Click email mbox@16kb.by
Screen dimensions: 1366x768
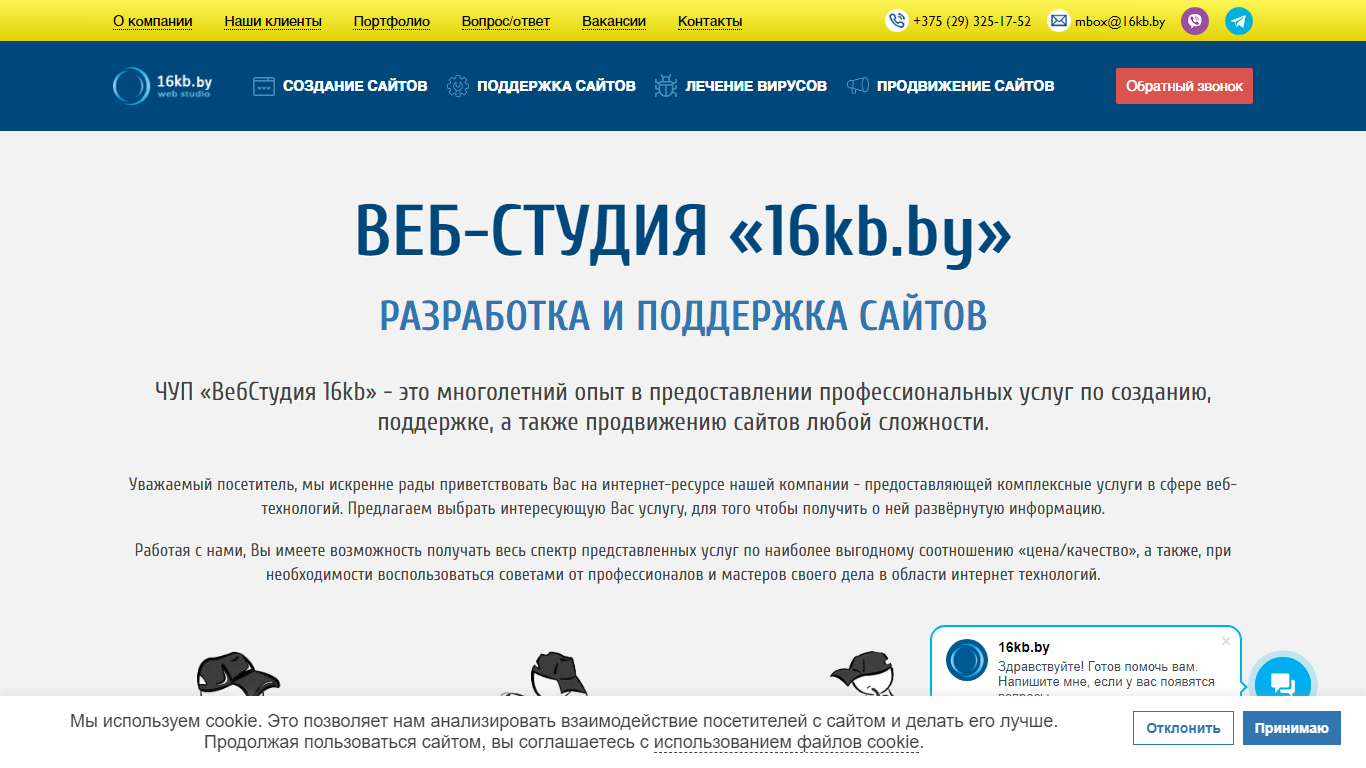point(1120,21)
